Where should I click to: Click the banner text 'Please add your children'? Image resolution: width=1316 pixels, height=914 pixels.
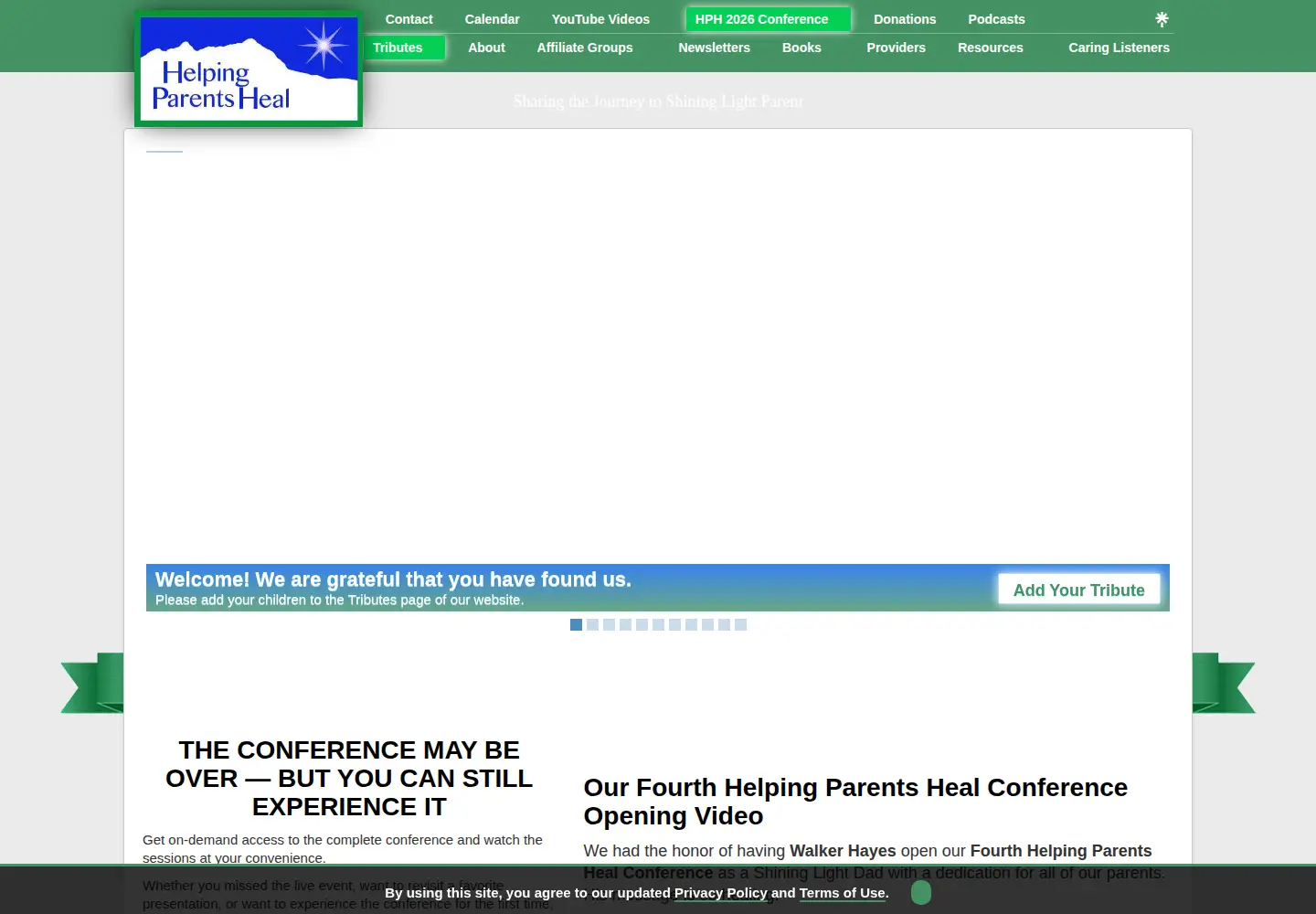[340, 600]
